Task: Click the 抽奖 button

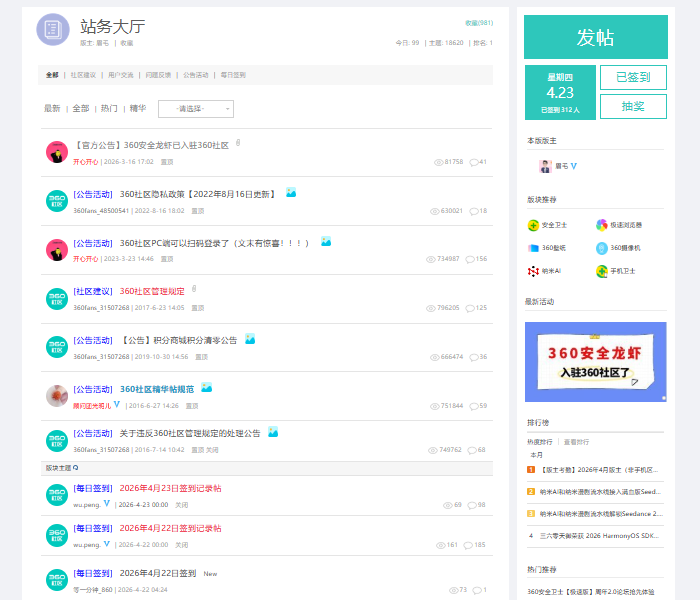Action: click(633, 106)
